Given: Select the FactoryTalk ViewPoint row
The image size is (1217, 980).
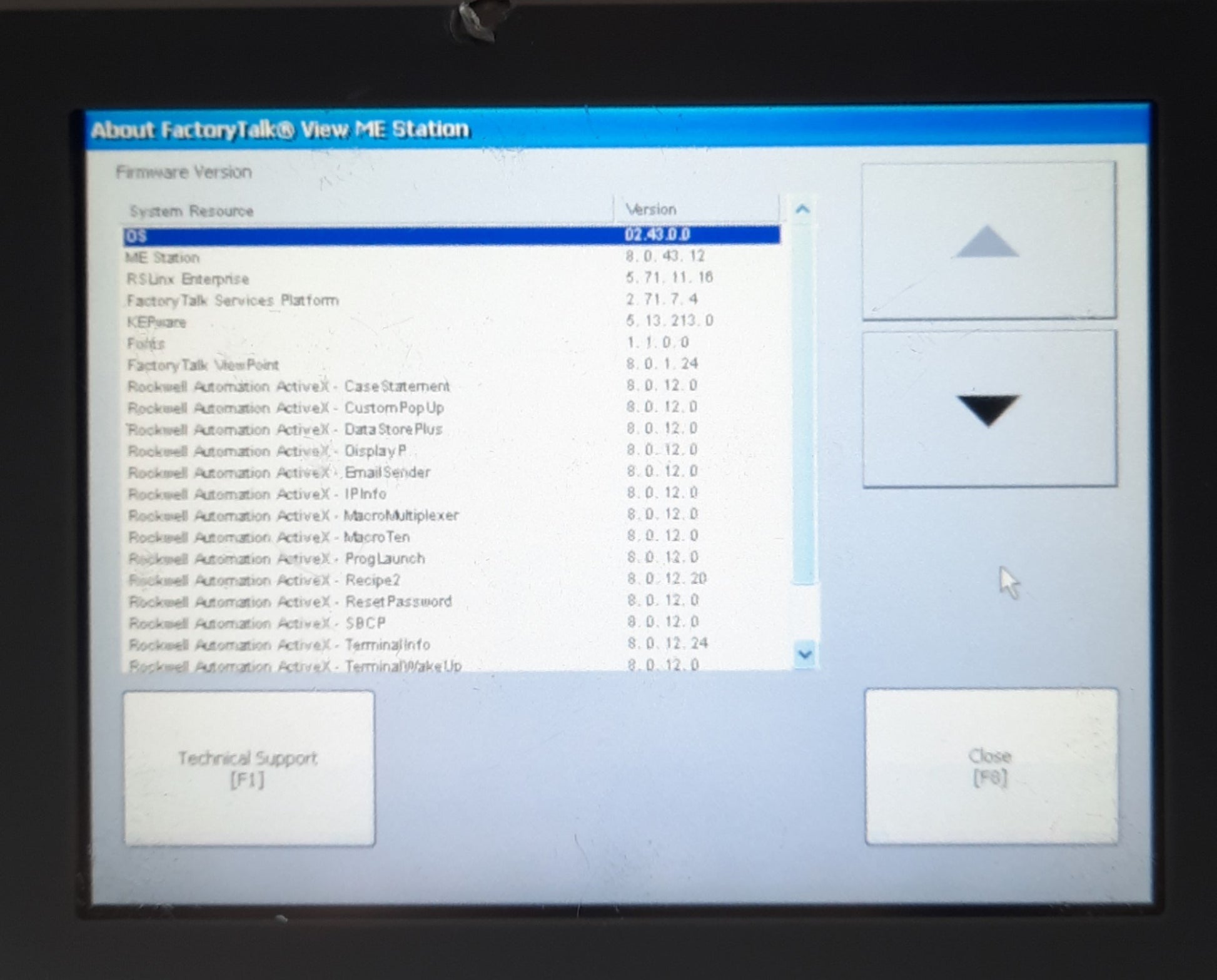Looking at the screenshot, I should click(452, 365).
